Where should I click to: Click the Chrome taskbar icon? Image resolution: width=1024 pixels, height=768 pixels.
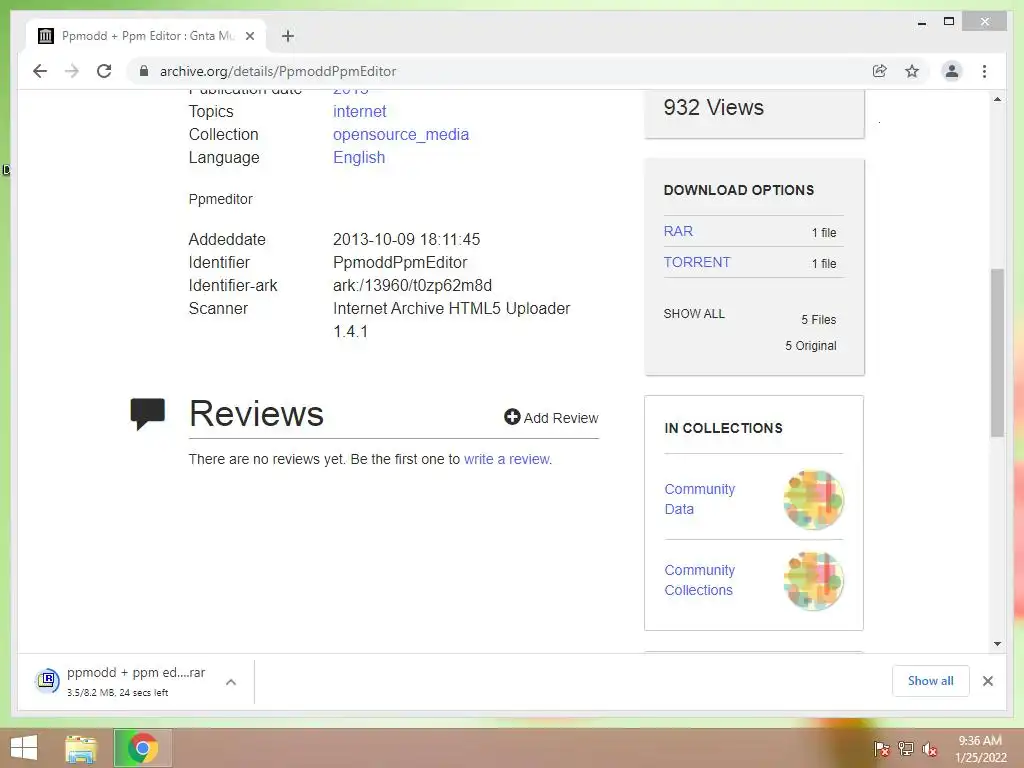pyautogui.click(x=142, y=748)
